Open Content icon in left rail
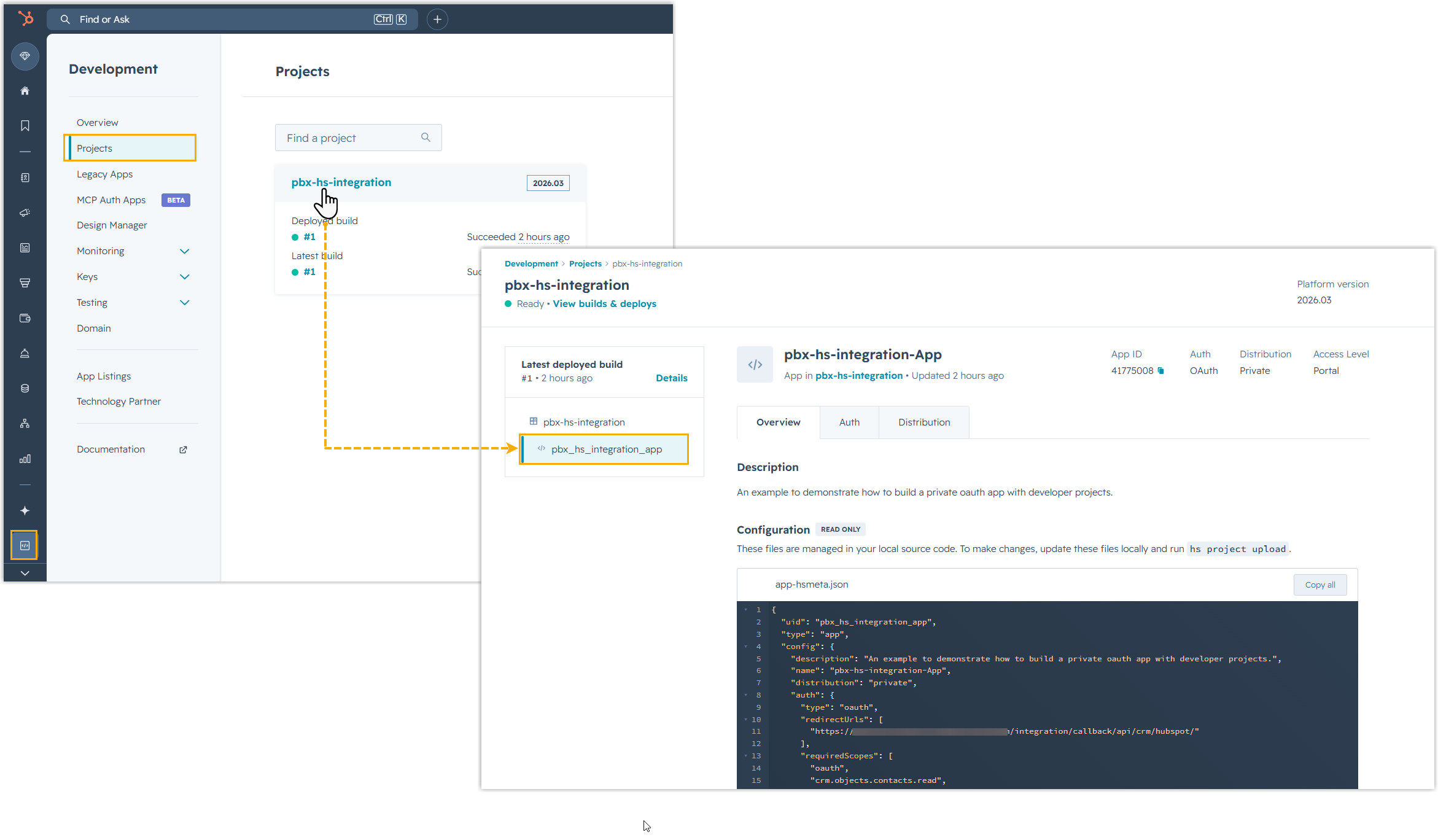This screenshot has width=1438, height=840. [x=25, y=248]
